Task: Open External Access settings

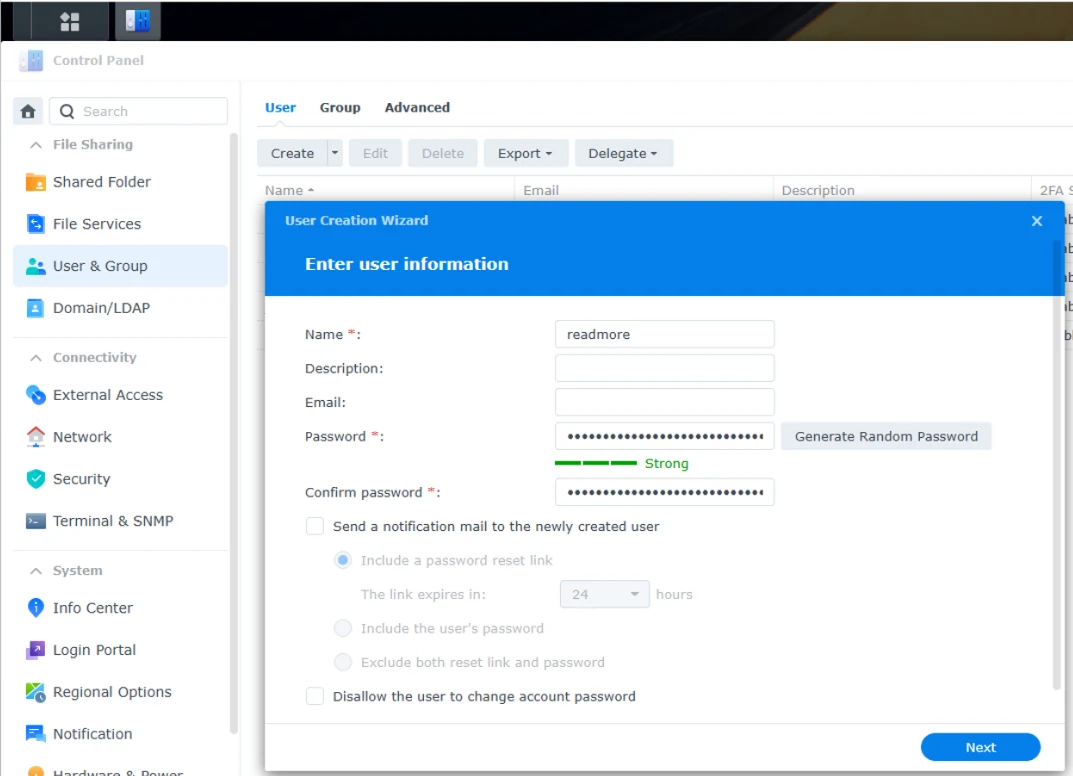Action: 120,395
